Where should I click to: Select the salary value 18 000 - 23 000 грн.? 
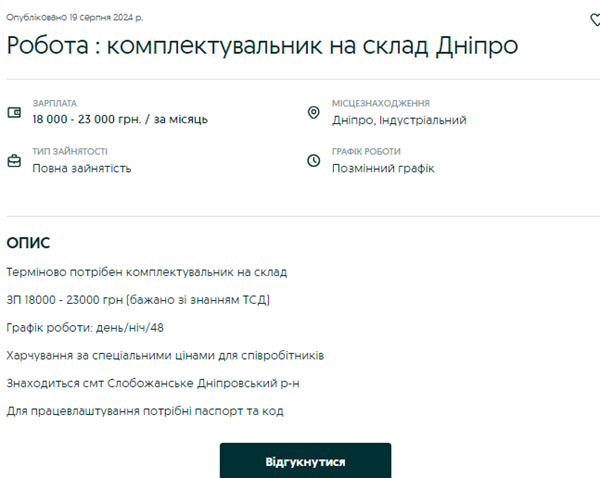(120, 120)
